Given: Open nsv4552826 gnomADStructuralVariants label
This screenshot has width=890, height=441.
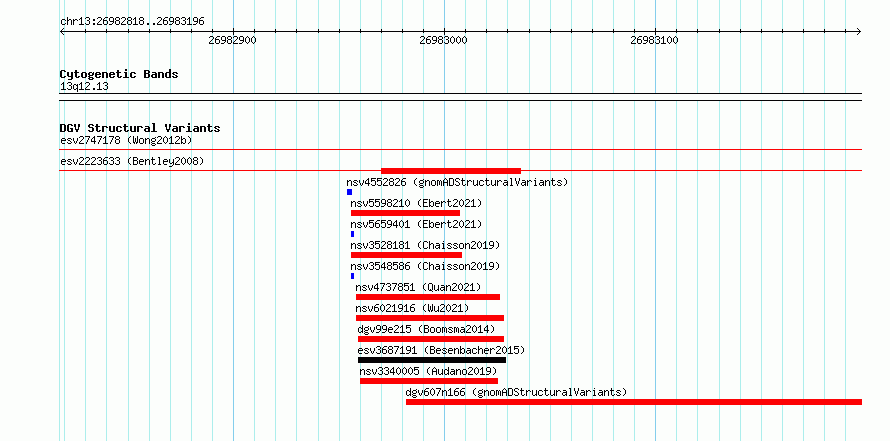Looking at the screenshot, I should pyautogui.click(x=457, y=182).
